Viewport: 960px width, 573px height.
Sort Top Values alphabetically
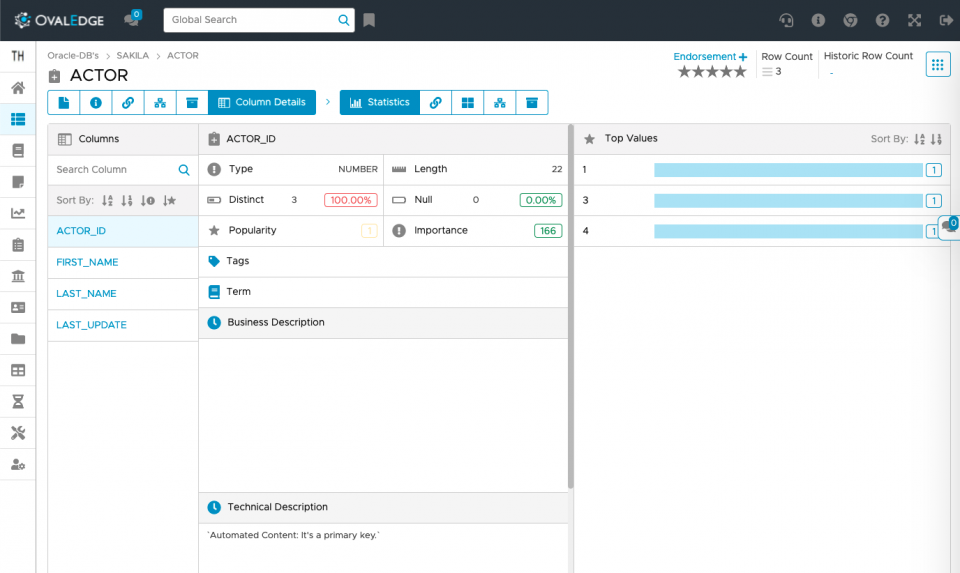(919, 139)
